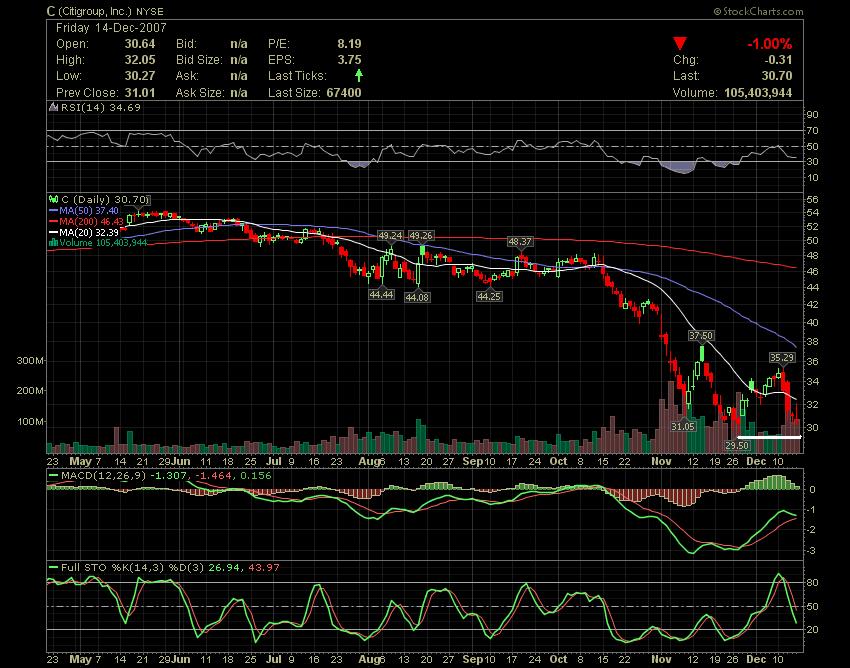This screenshot has width=850, height=668.
Task: Click the 200M volume axis label
Action: point(31,390)
